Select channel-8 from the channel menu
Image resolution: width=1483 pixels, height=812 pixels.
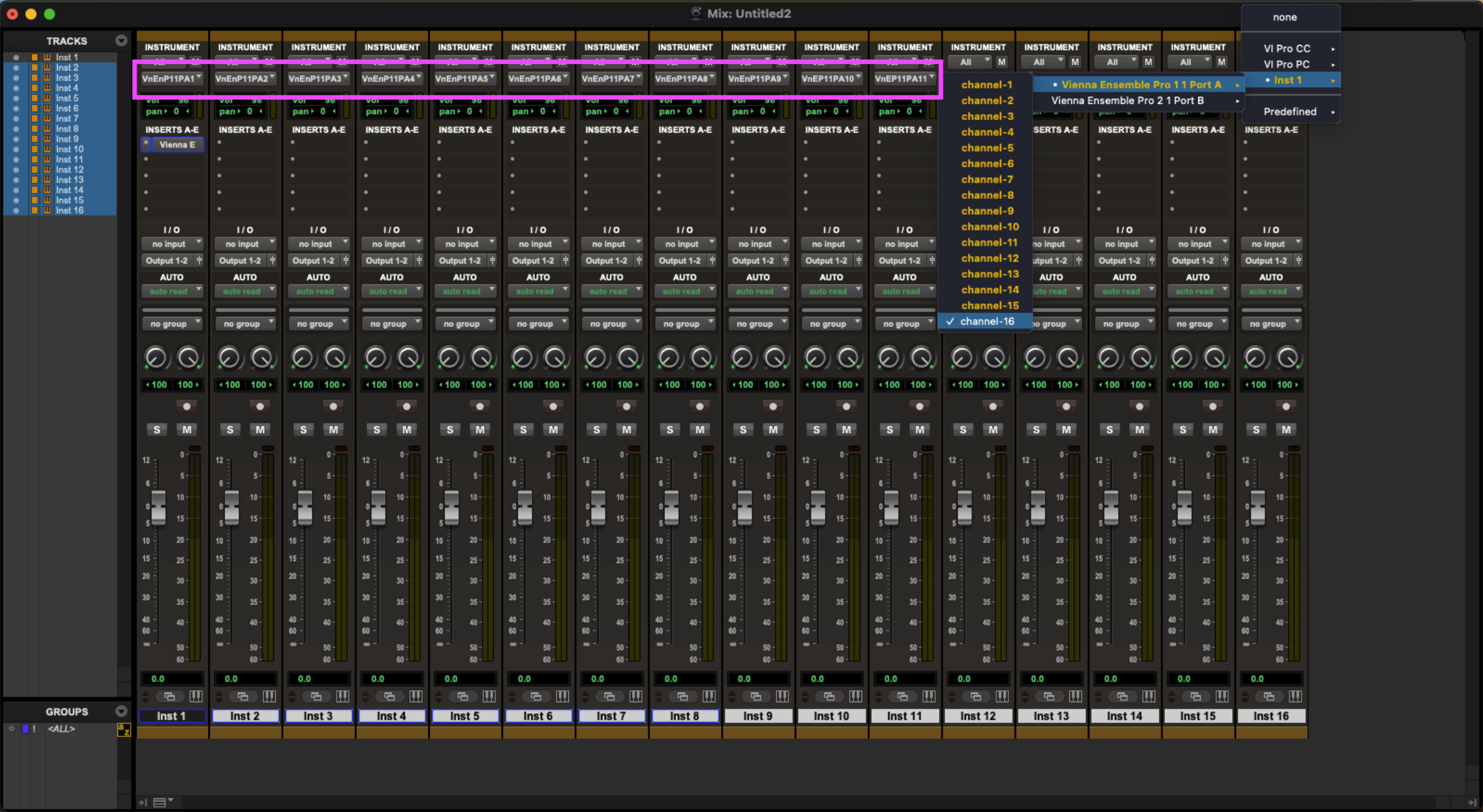pos(986,195)
